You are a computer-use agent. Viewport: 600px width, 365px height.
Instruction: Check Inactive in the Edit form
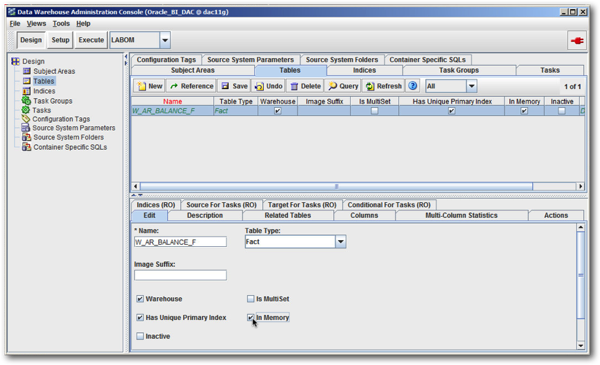pyautogui.click(x=140, y=336)
